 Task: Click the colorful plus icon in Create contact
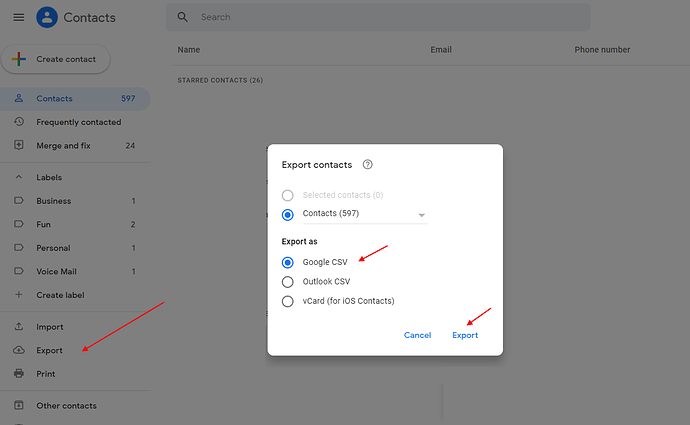click(x=18, y=59)
